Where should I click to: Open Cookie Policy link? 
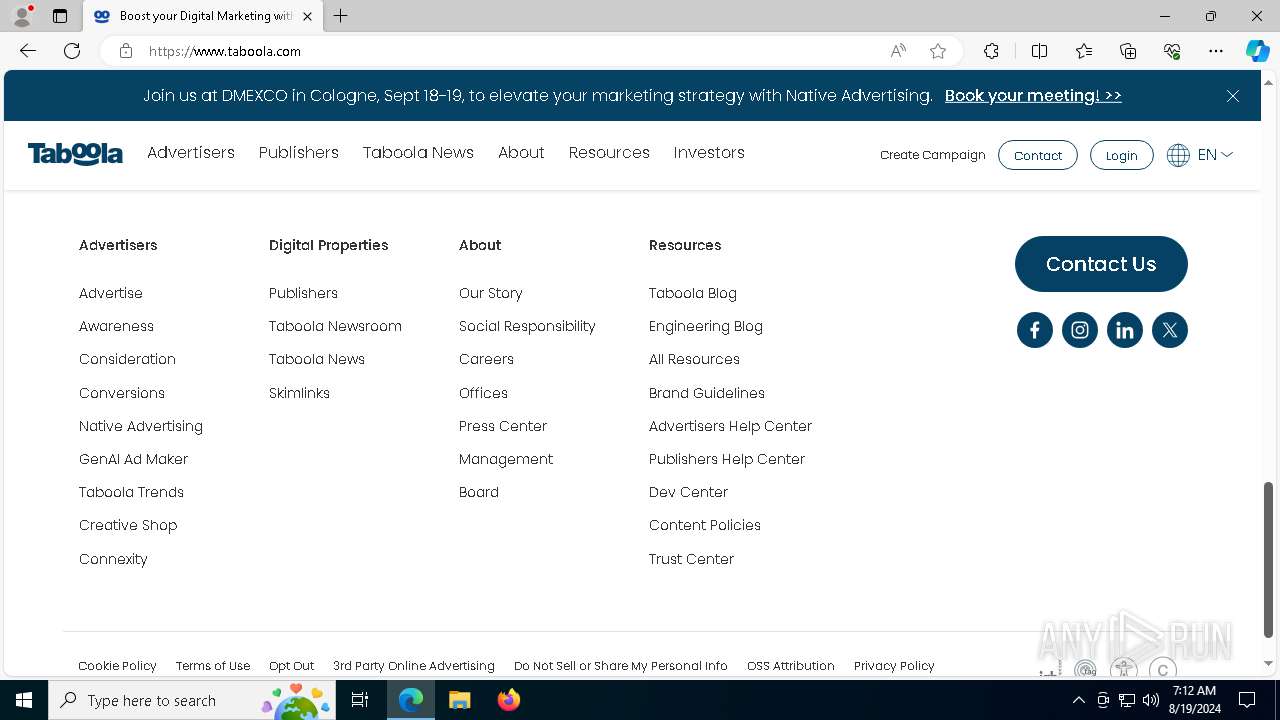pyautogui.click(x=118, y=666)
